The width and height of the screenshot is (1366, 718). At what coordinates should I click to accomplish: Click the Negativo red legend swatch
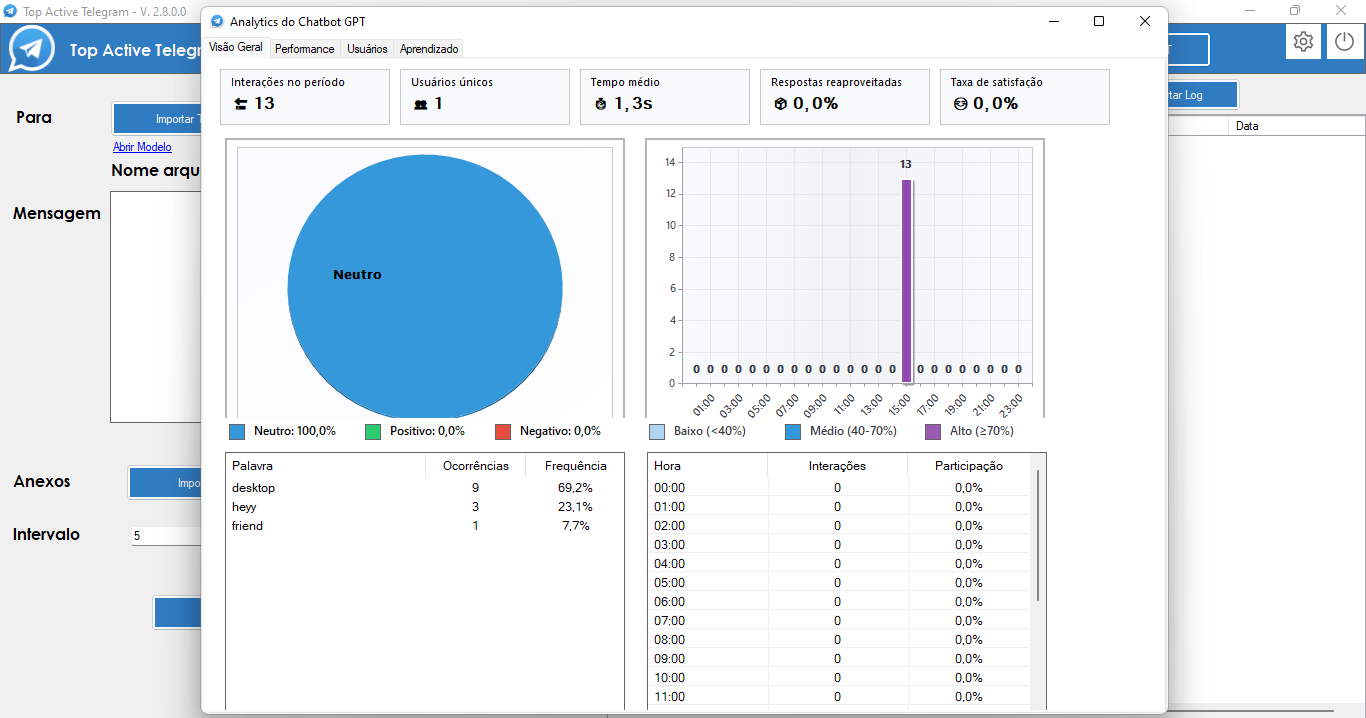[503, 432]
